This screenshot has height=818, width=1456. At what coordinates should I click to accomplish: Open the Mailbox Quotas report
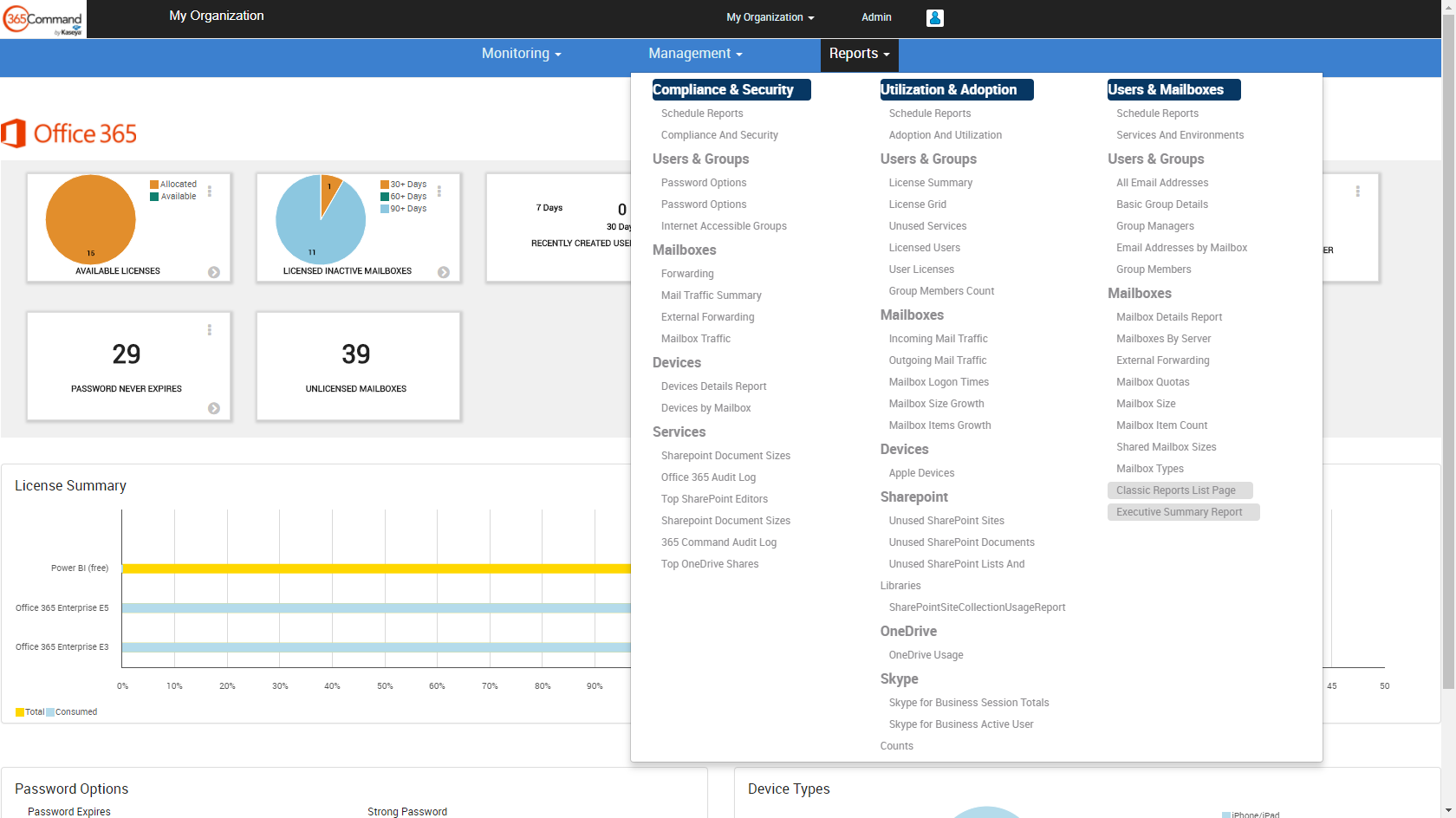(1153, 382)
